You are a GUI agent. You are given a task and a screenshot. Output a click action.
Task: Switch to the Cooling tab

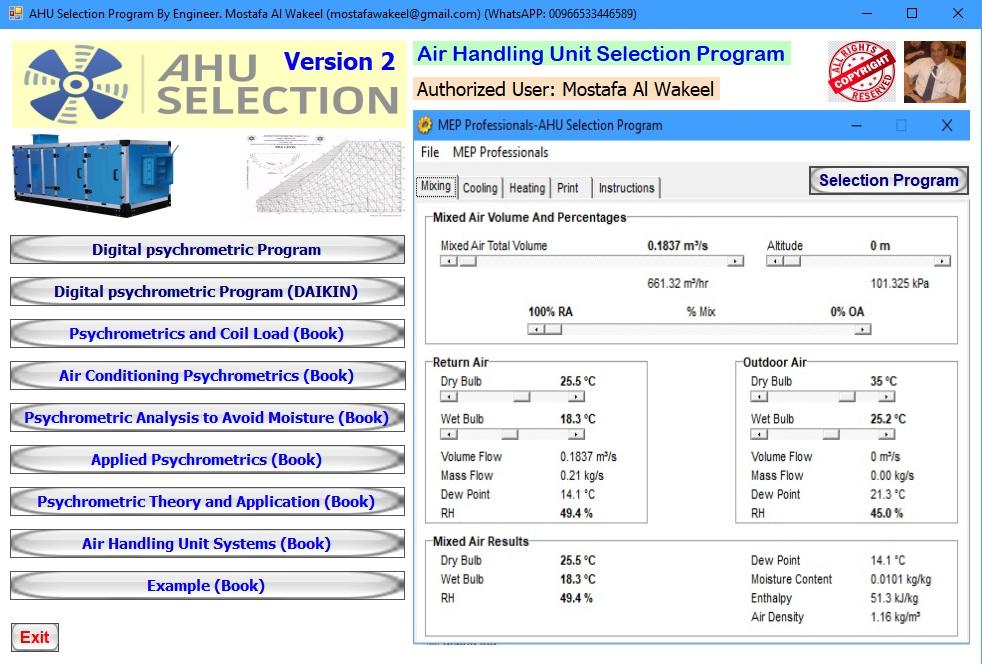479,188
